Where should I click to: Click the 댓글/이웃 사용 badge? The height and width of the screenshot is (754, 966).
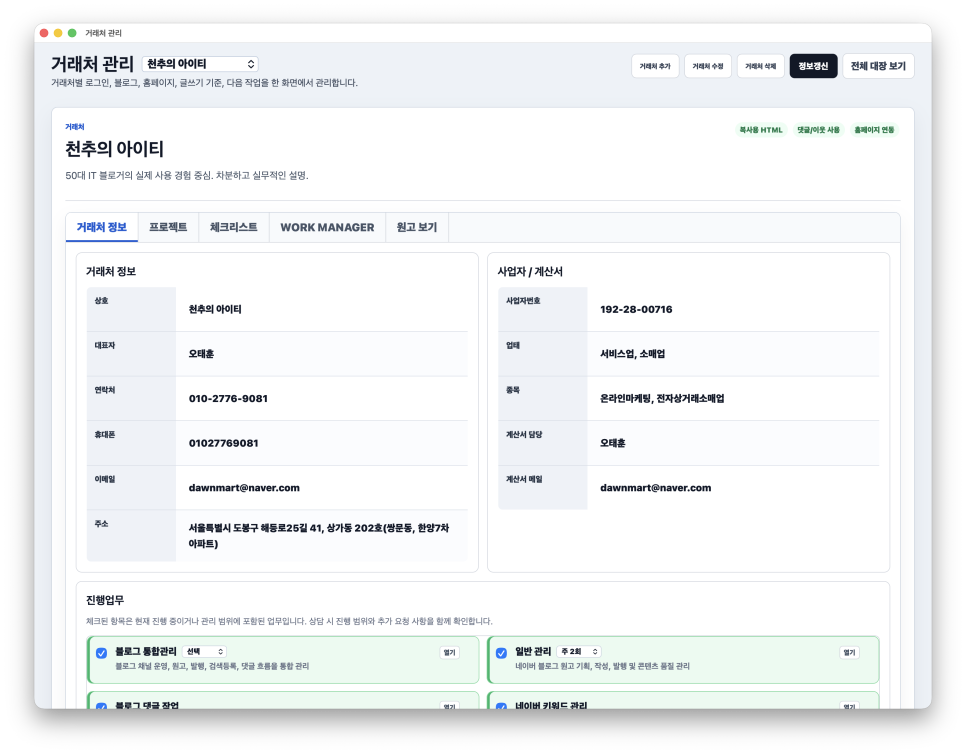818,130
